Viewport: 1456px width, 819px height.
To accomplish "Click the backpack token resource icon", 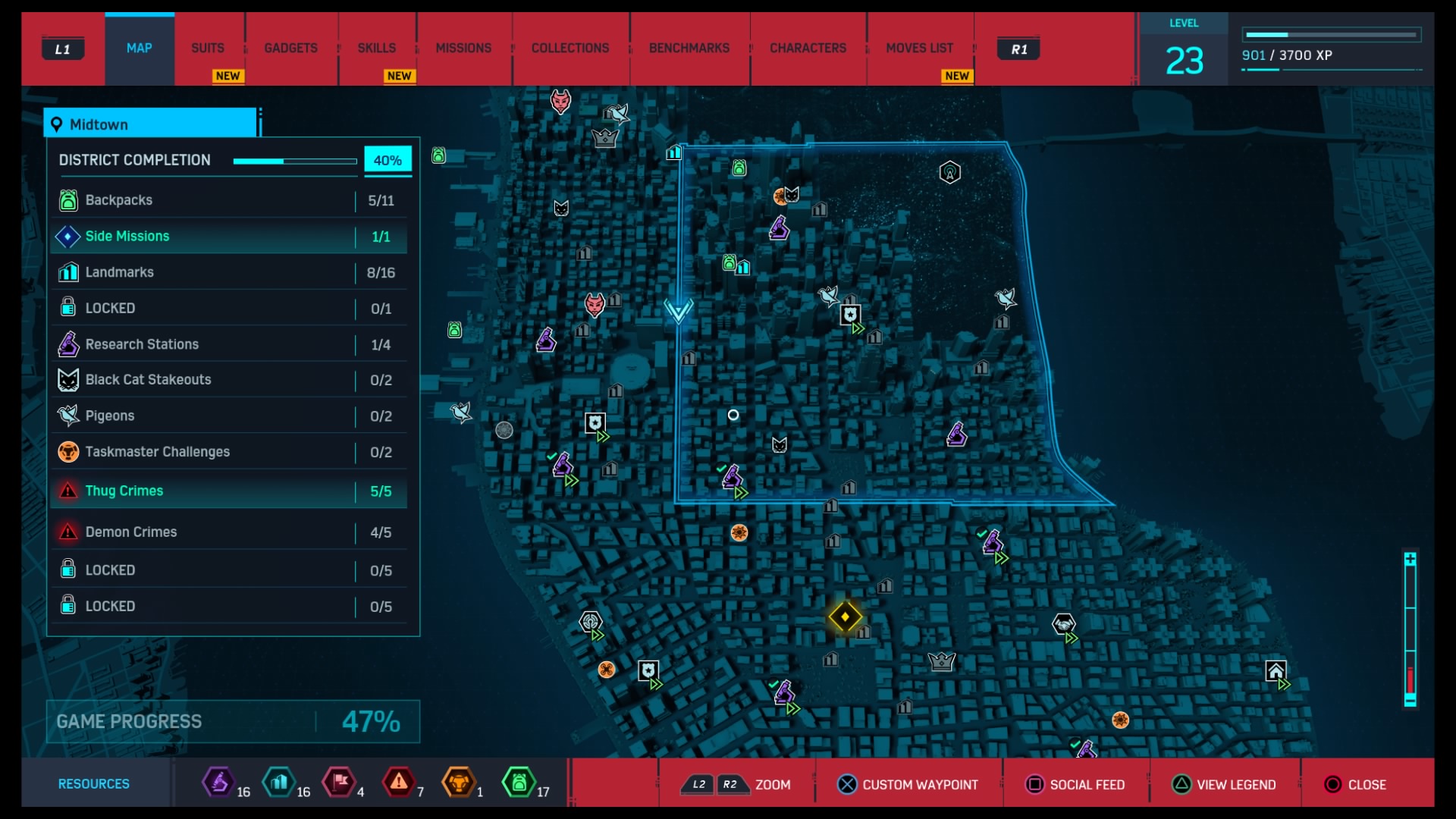I will click(519, 782).
